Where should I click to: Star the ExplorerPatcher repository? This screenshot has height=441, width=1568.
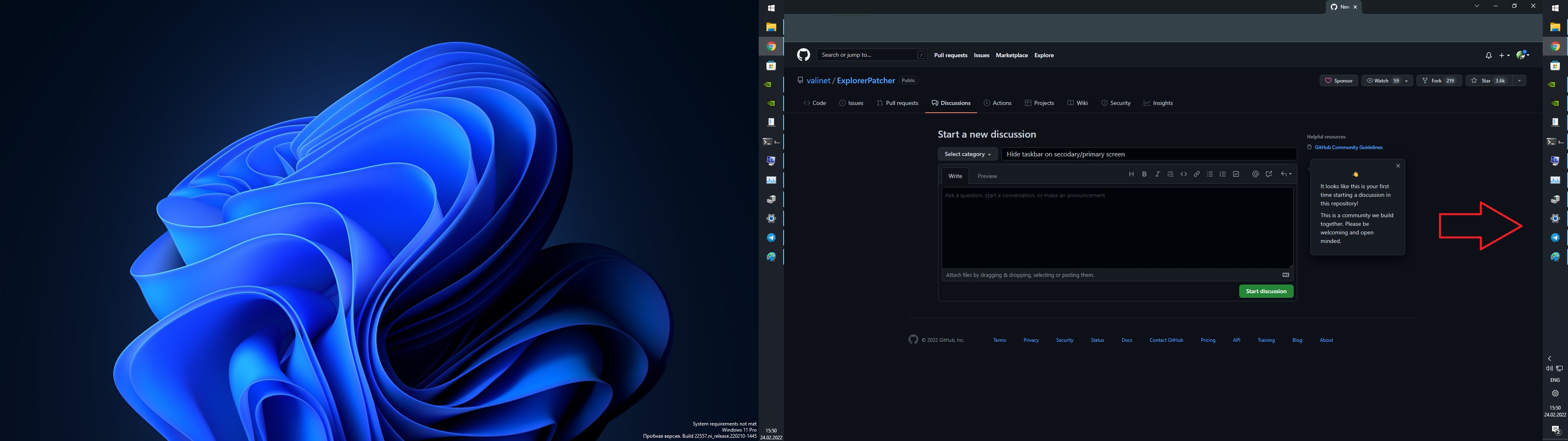click(x=1489, y=80)
